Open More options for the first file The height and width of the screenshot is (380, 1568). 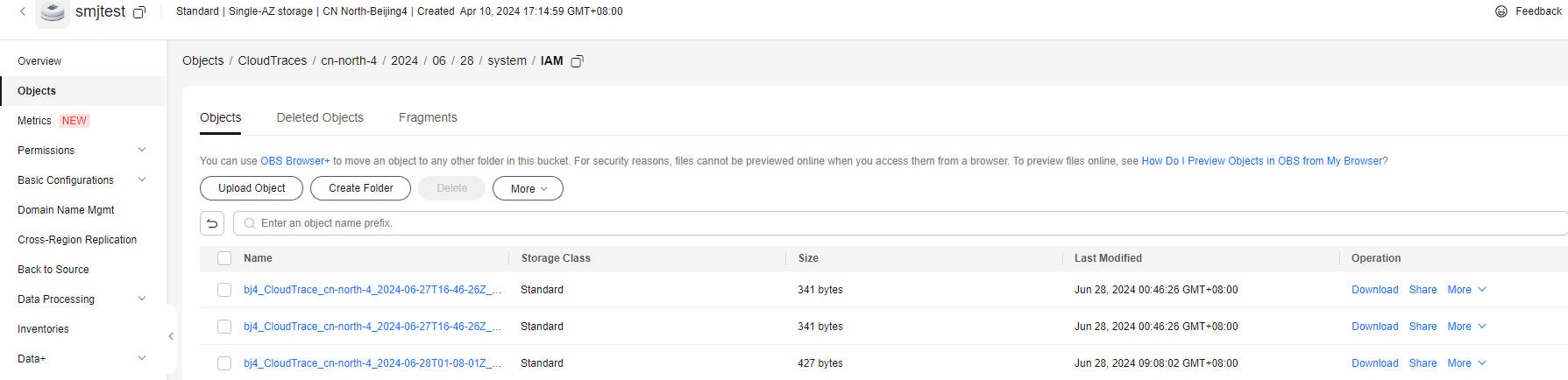[x=1466, y=290]
